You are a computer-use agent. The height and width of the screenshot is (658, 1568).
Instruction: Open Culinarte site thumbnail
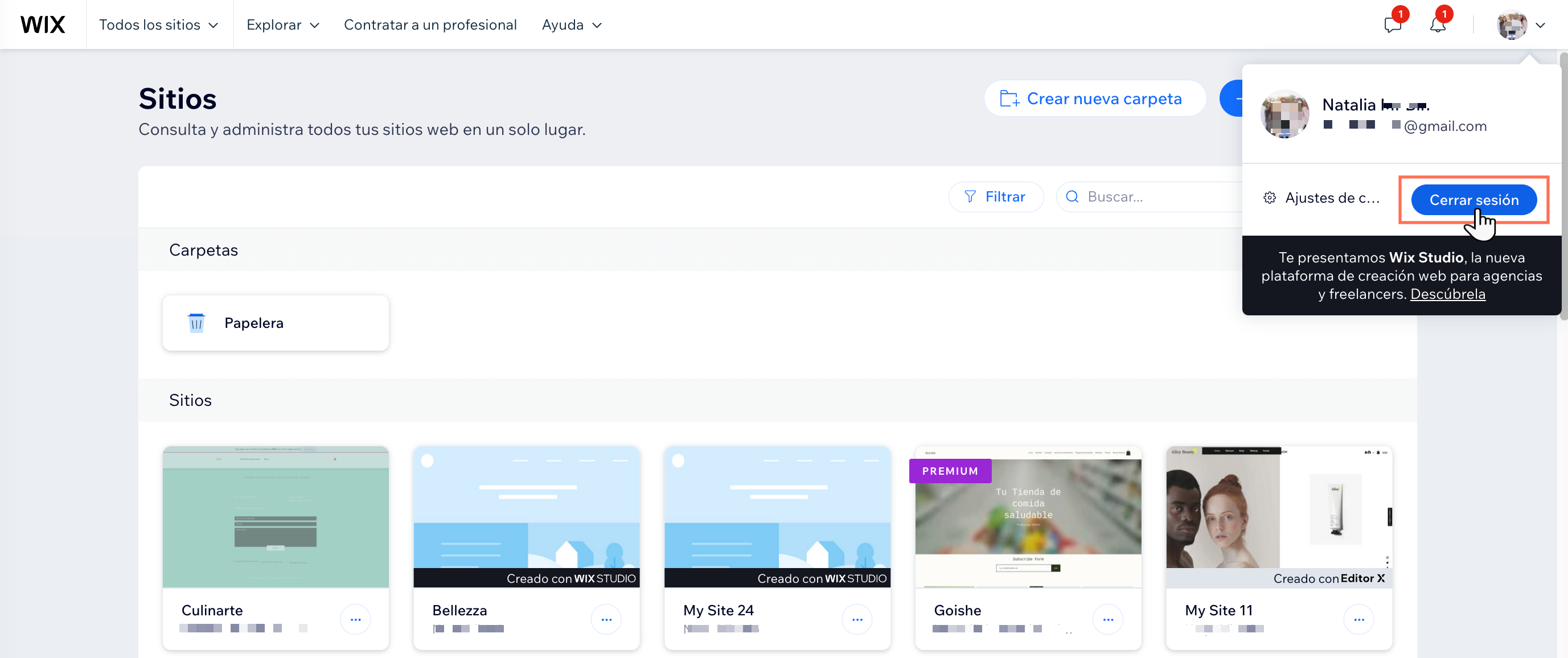[275, 517]
